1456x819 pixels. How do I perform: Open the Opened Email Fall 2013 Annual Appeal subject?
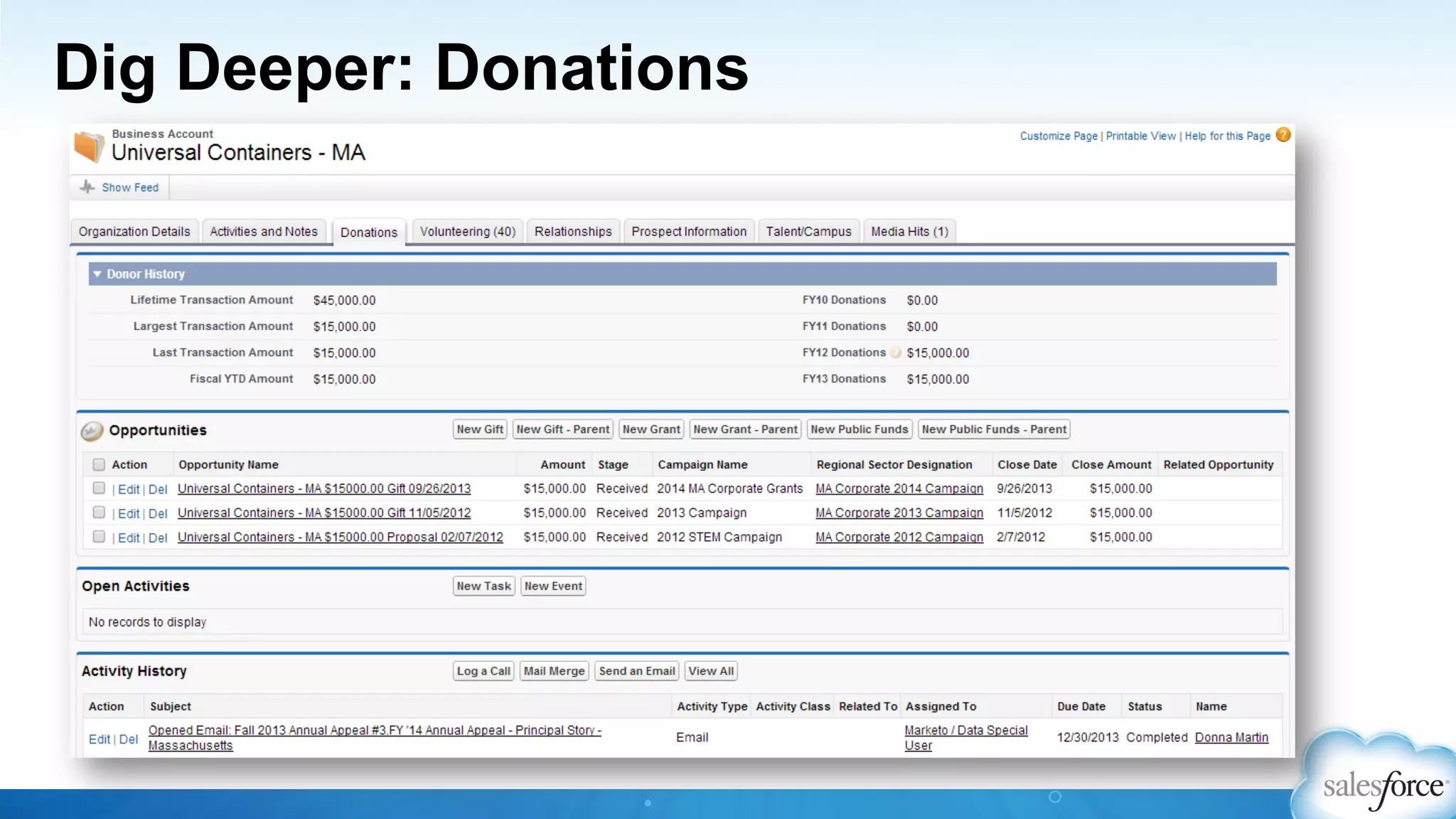[x=375, y=738]
